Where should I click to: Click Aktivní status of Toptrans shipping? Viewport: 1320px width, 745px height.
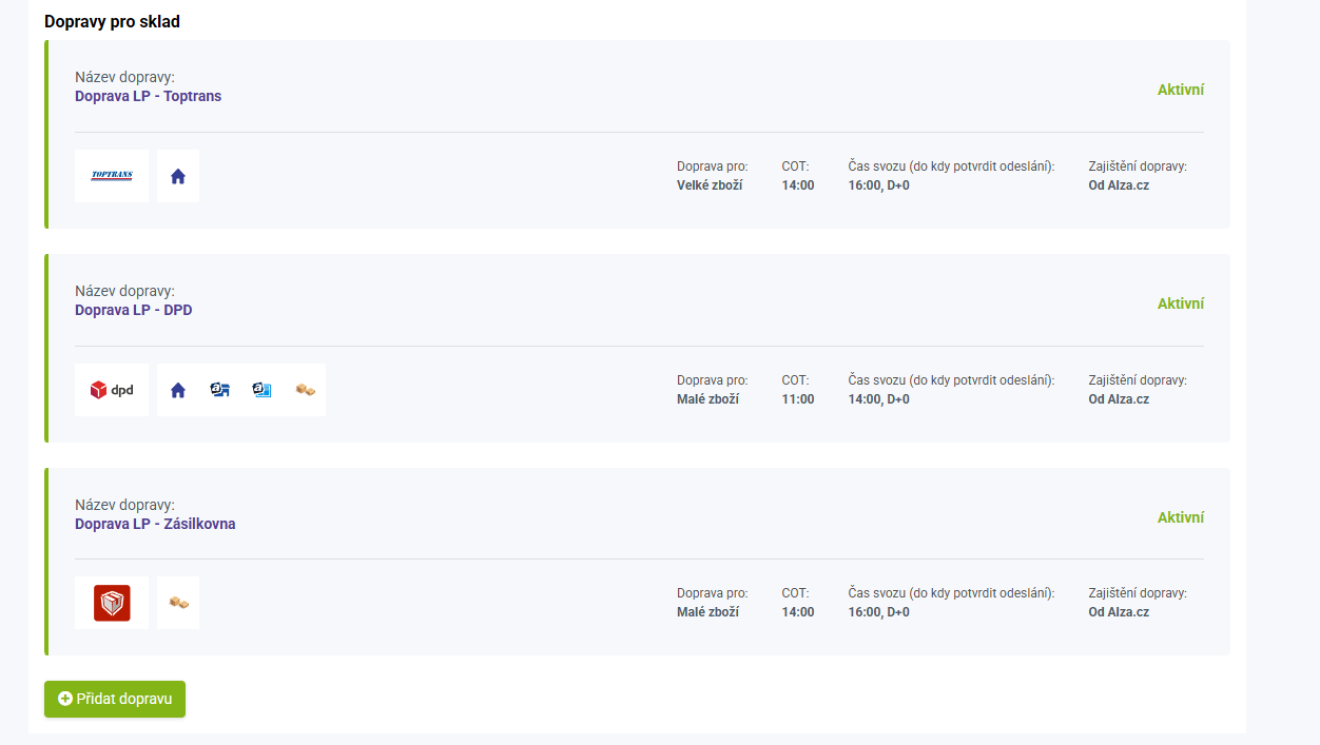[x=1180, y=90]
